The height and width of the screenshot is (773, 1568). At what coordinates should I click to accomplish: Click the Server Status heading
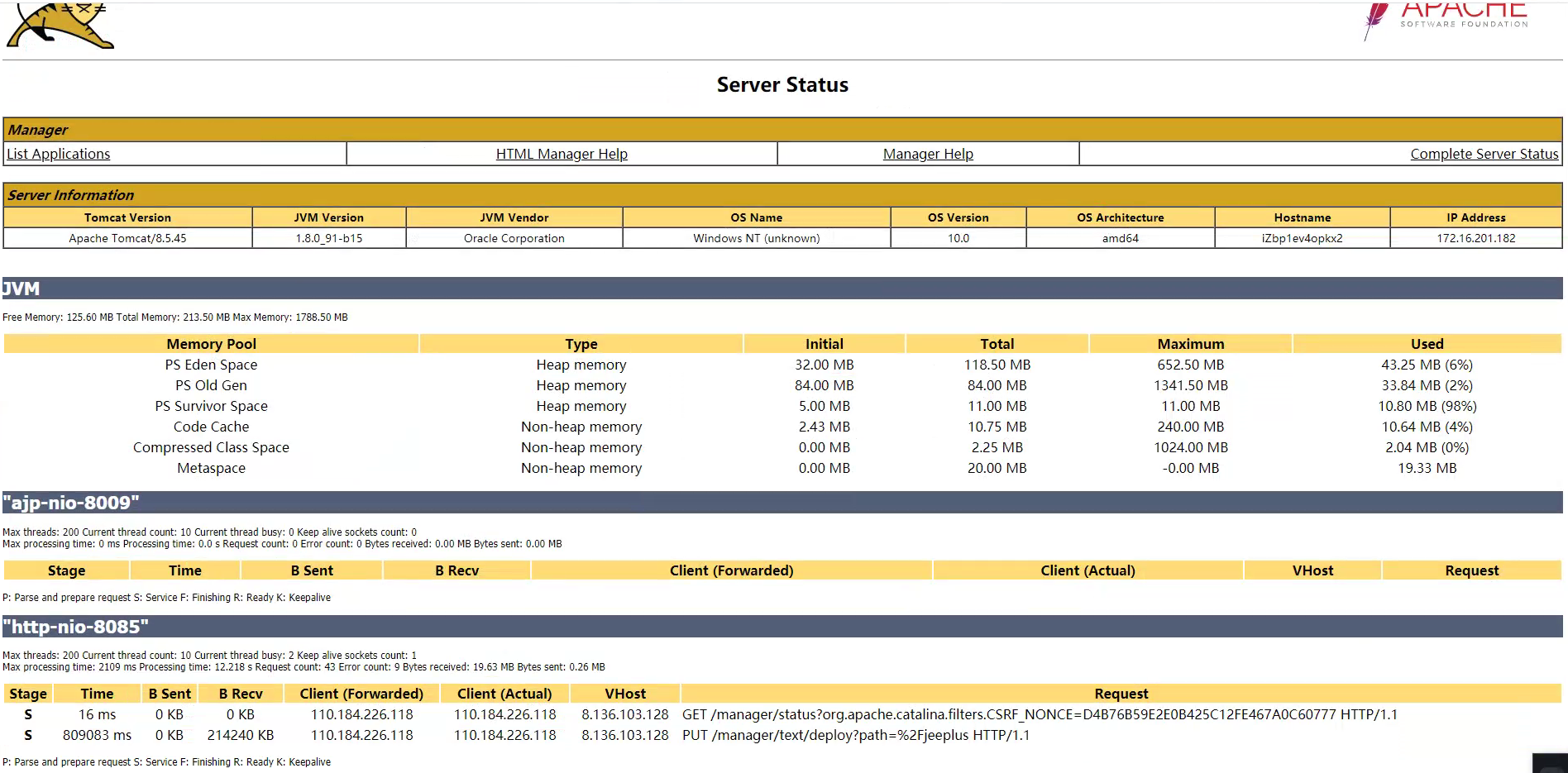tap(782, 85)
